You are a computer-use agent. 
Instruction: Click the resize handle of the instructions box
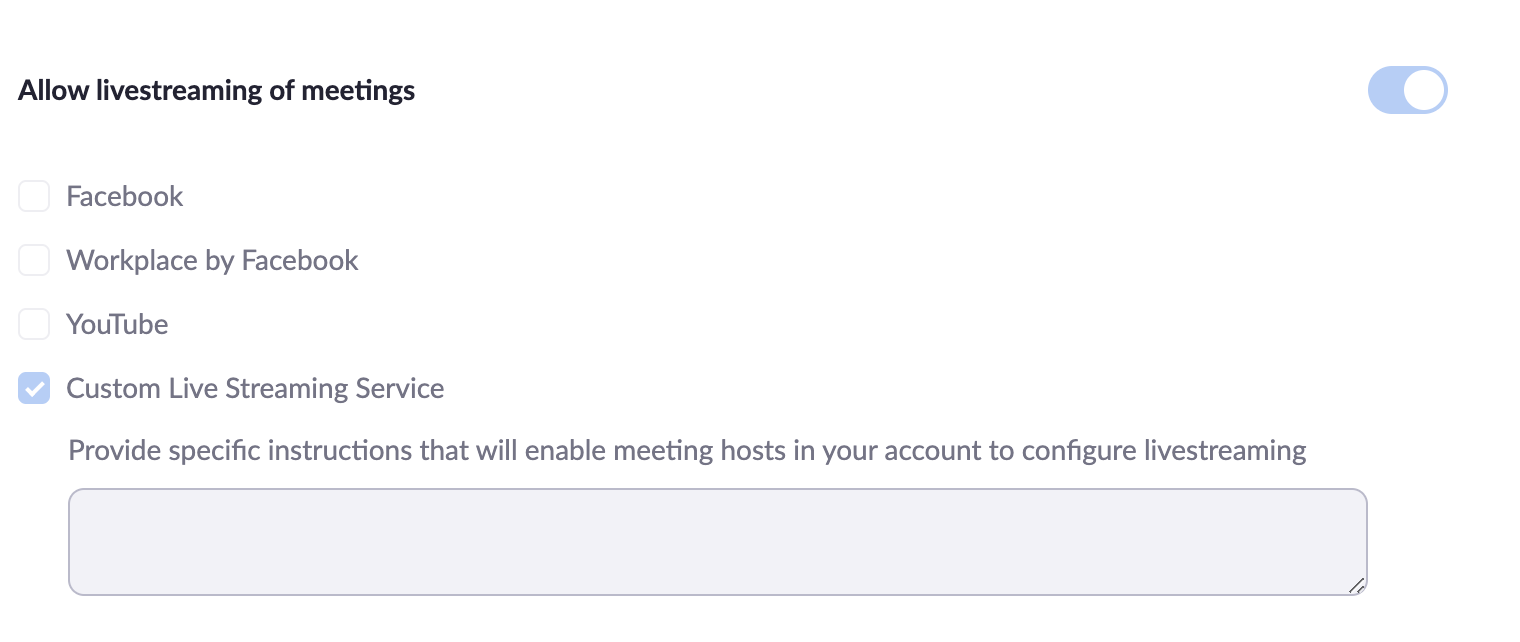(x=1356, y=586)
